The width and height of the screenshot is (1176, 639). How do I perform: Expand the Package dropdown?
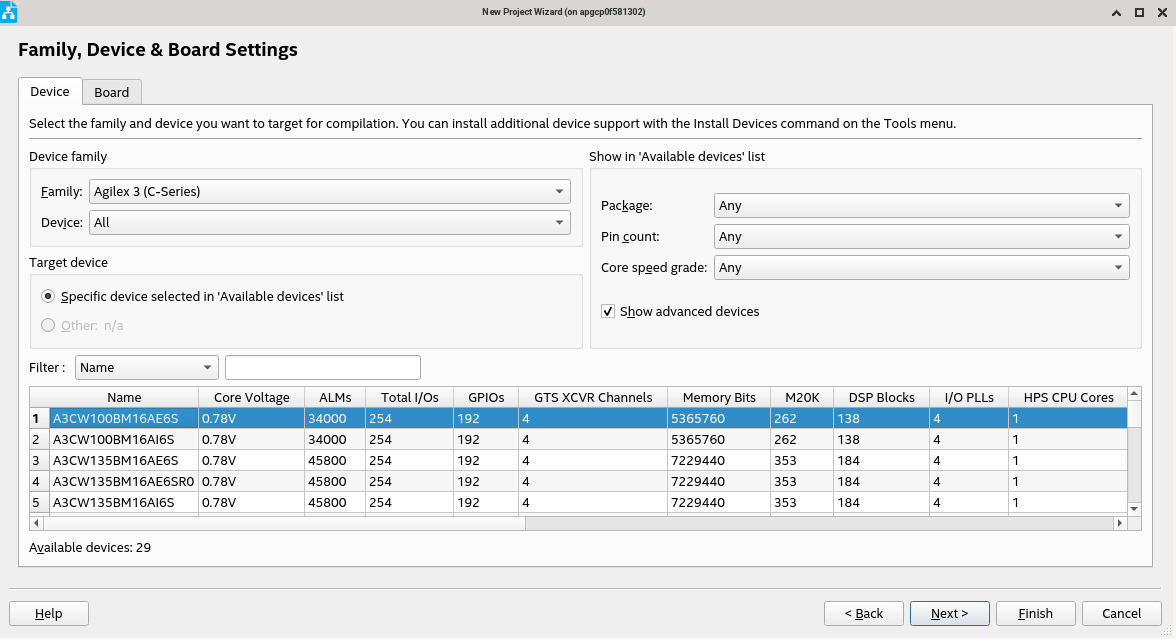point(921,206)
